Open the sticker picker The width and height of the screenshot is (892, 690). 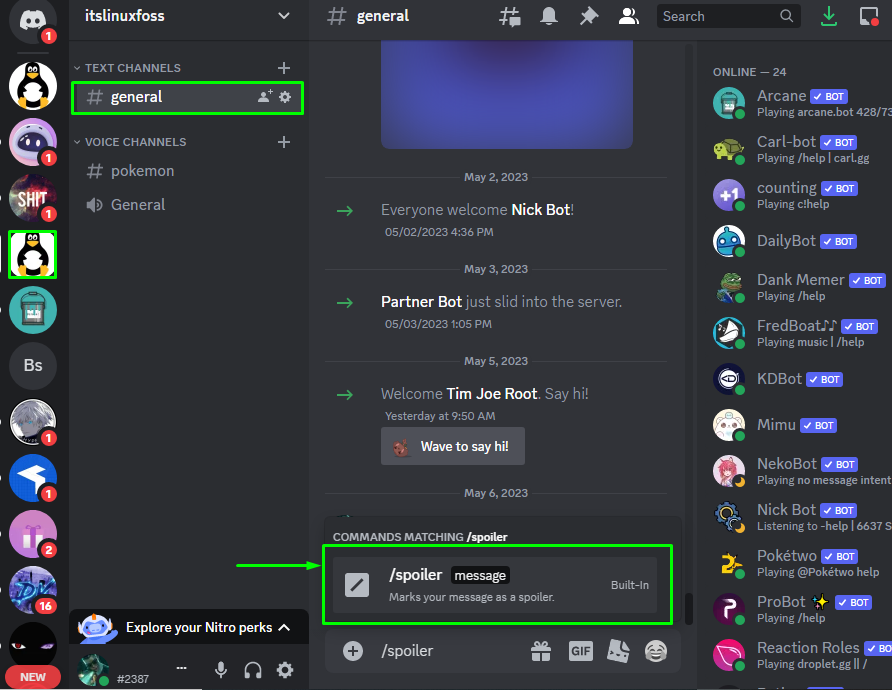[x=618, y=651]
